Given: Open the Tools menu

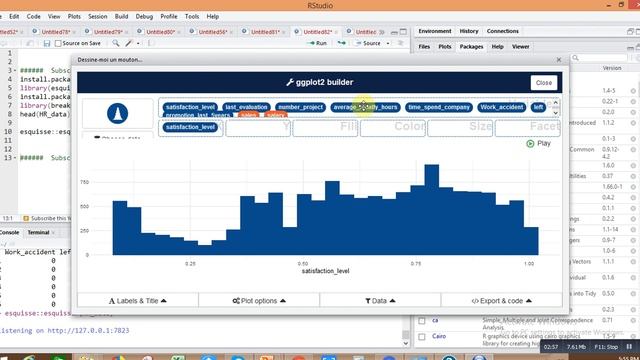Looking at the screenshot, I should point(192,16).
